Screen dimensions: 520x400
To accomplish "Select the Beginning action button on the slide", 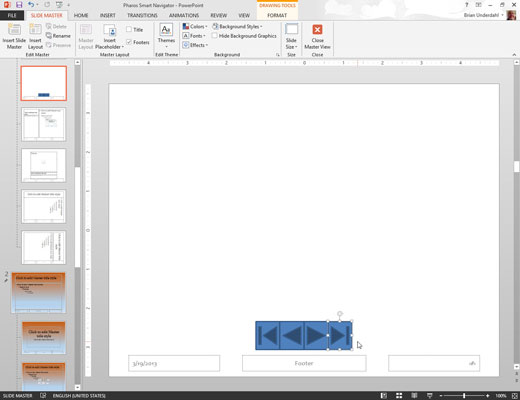I will (x=267, y=335).
